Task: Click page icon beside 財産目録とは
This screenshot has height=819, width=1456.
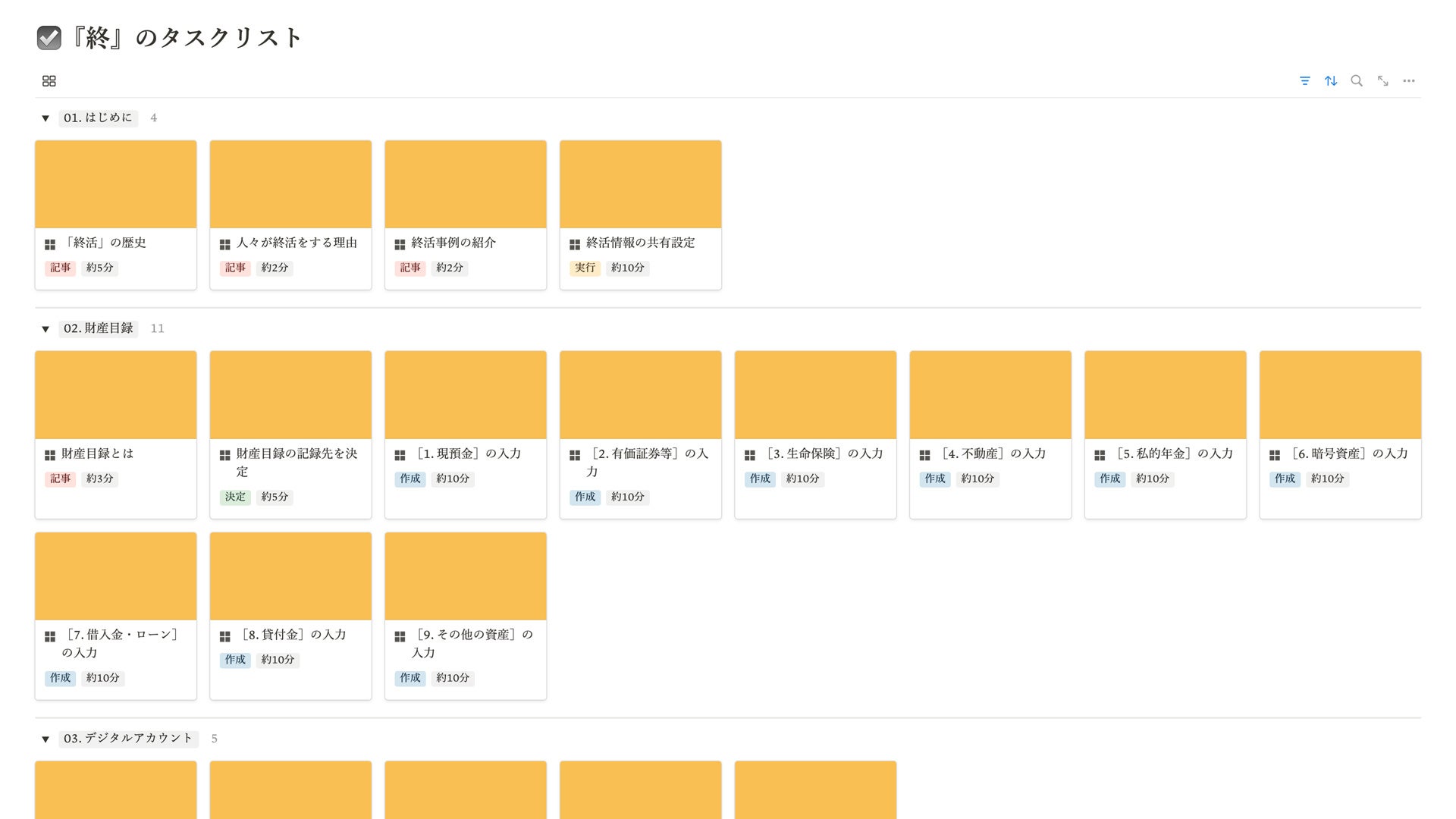Action: point(50,455)
